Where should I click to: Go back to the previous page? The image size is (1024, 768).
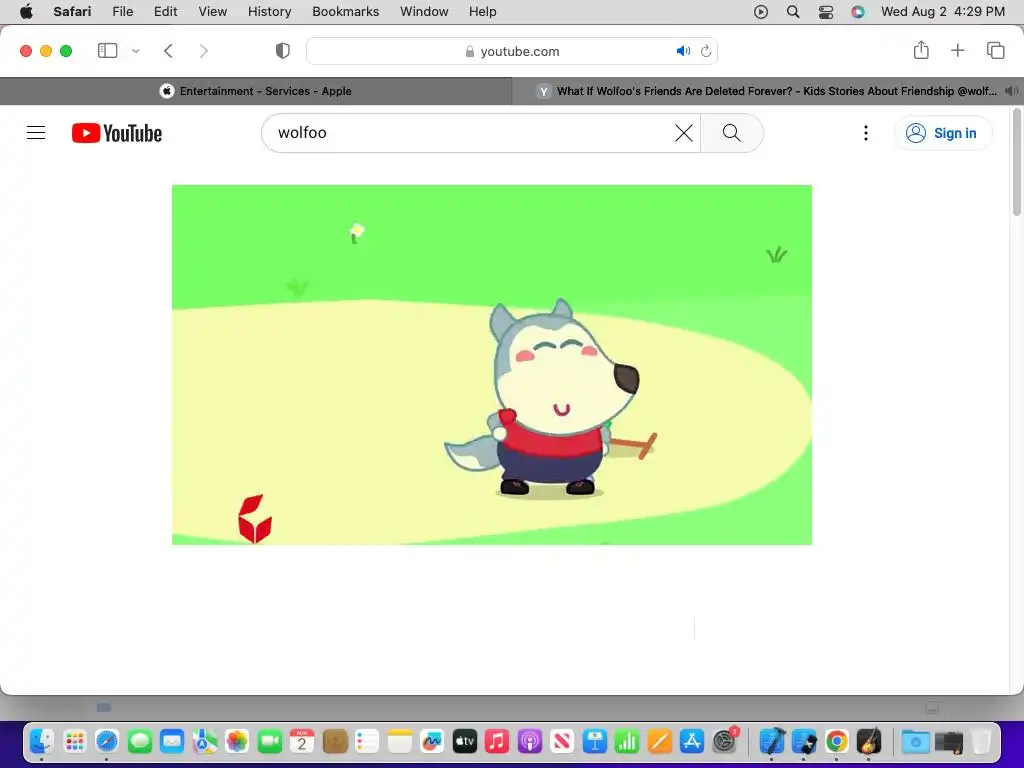168,51
